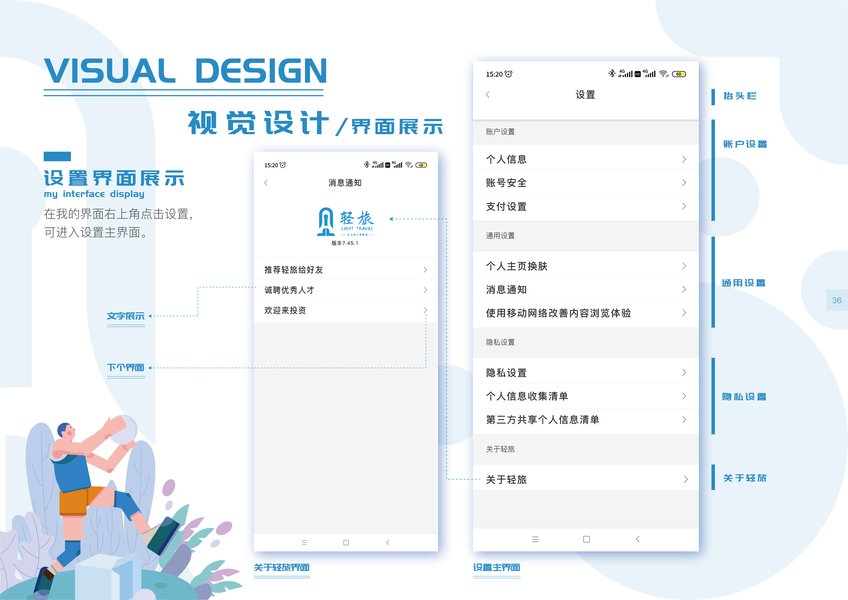Click 账户设置 section header in phone
Viewport: 848px width, 600px height.
[x=500, y=131]
